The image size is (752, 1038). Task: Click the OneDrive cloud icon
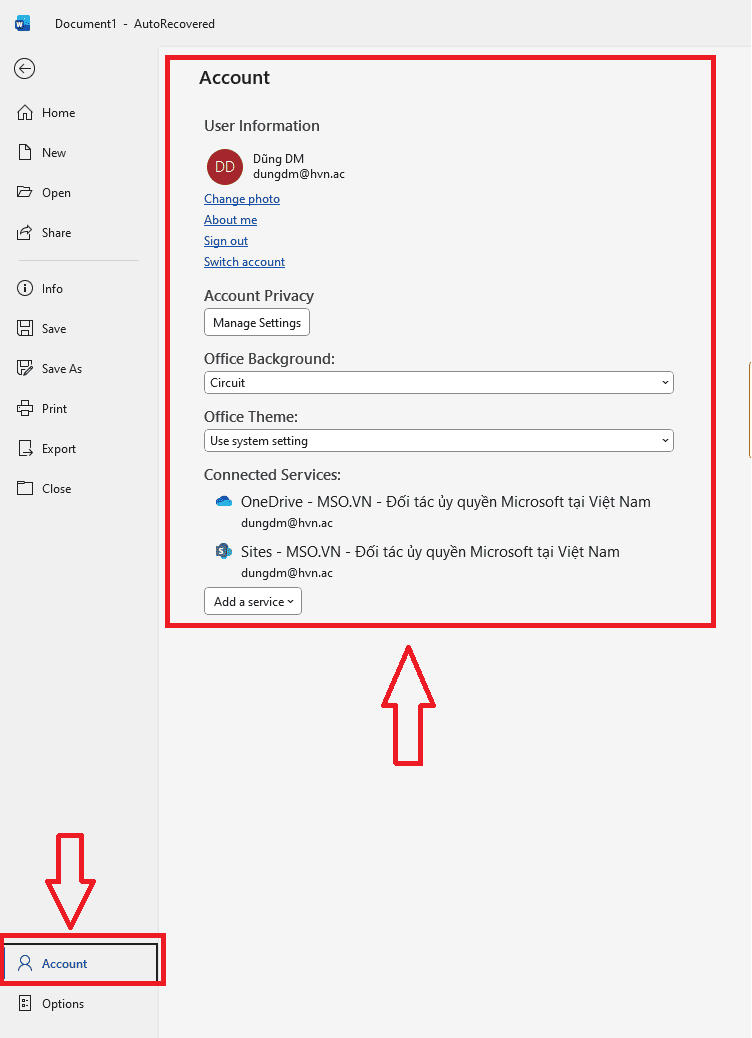pyautogui.click(x=224, y=502)
